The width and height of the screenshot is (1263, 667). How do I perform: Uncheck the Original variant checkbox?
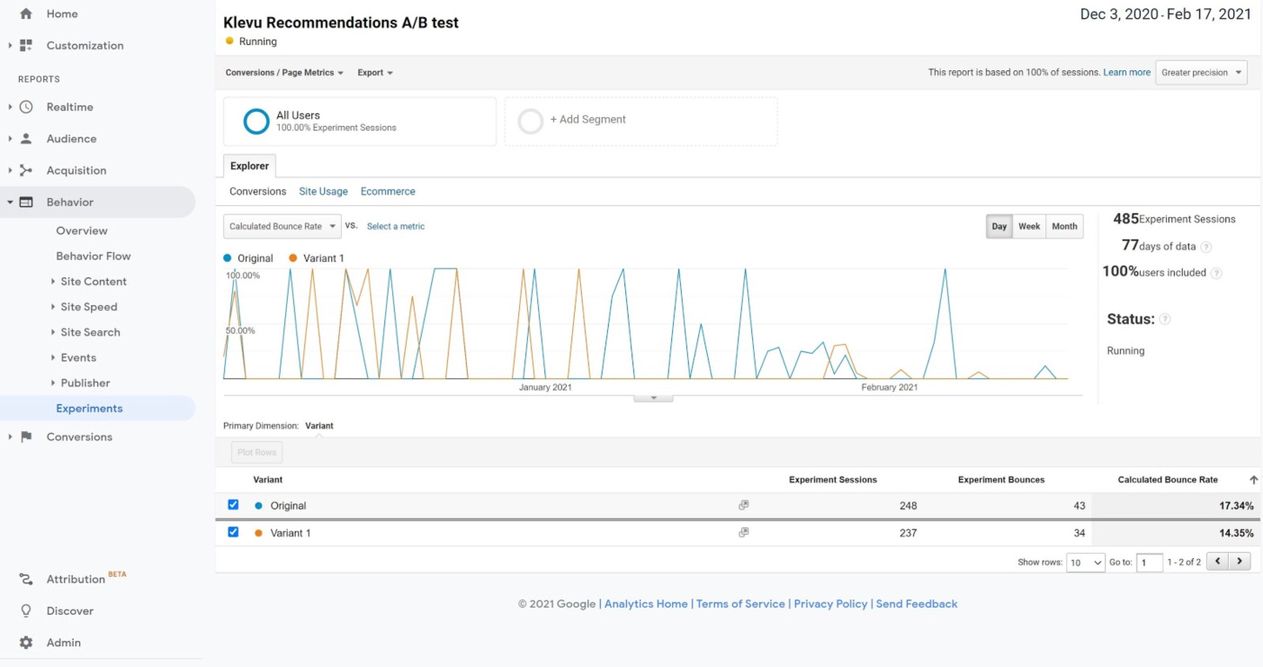click(233, 505)
